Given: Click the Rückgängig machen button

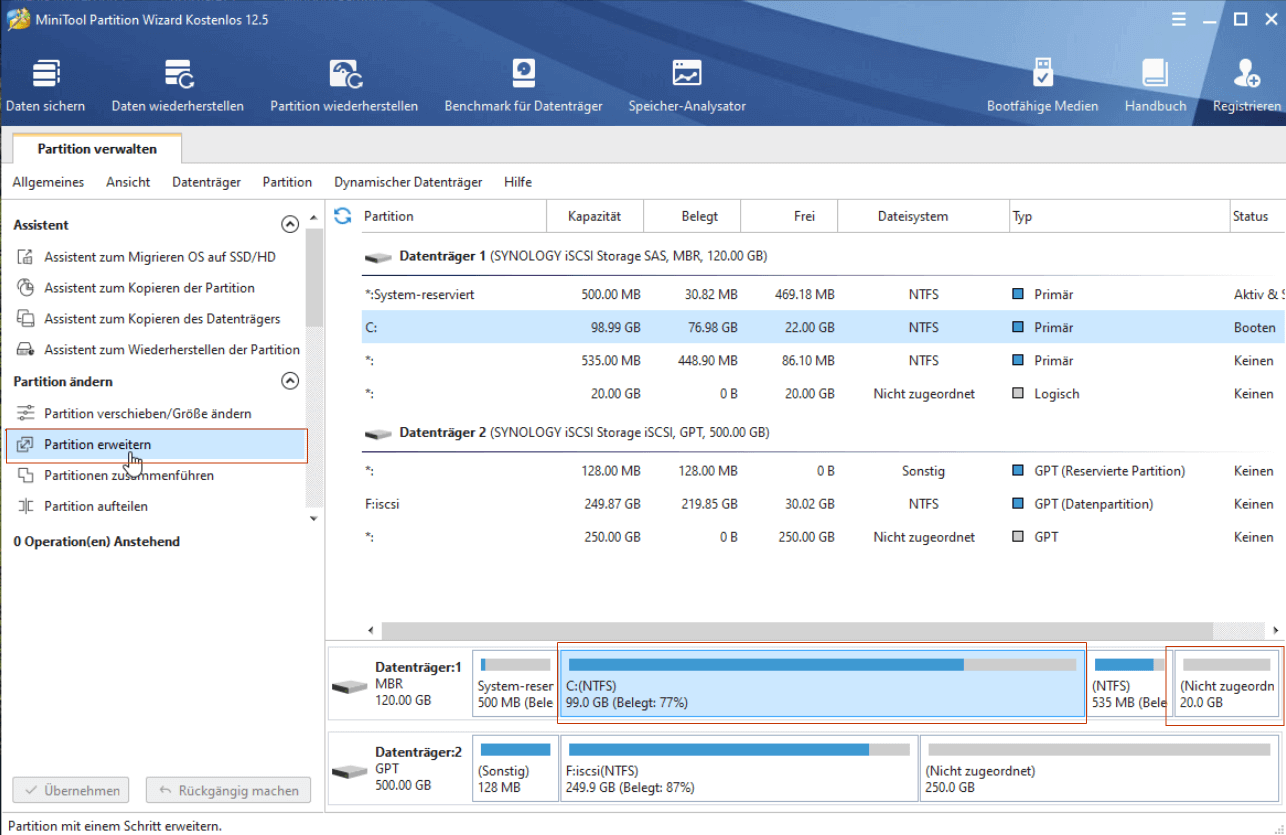Looking at the screenshot, I should click(x=228, y=790).
